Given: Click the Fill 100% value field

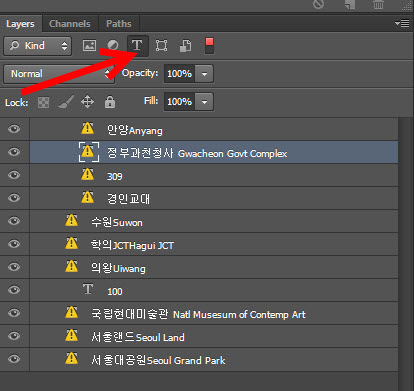Looking at the screenshot, I should (180, 102).
